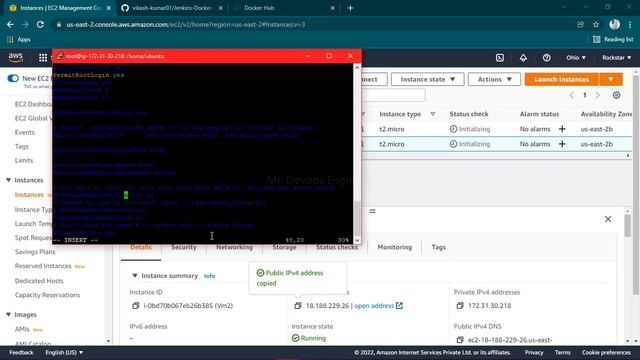Screen dimensions: 640x360
Task: Open Chrome profile avatar
Action: [x=614, y=24]
